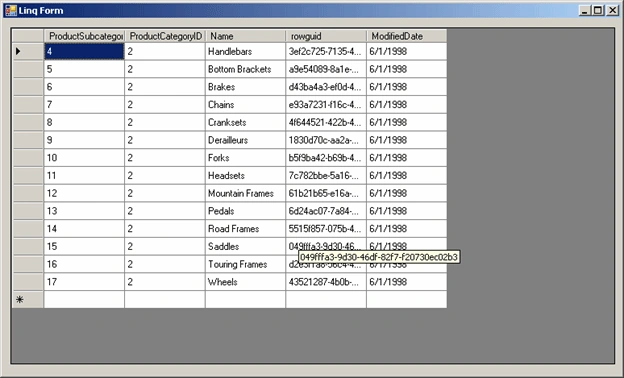The image size is (624, 378).
Task: Click the Brakes name cell
Action: [x=246, y=87]
